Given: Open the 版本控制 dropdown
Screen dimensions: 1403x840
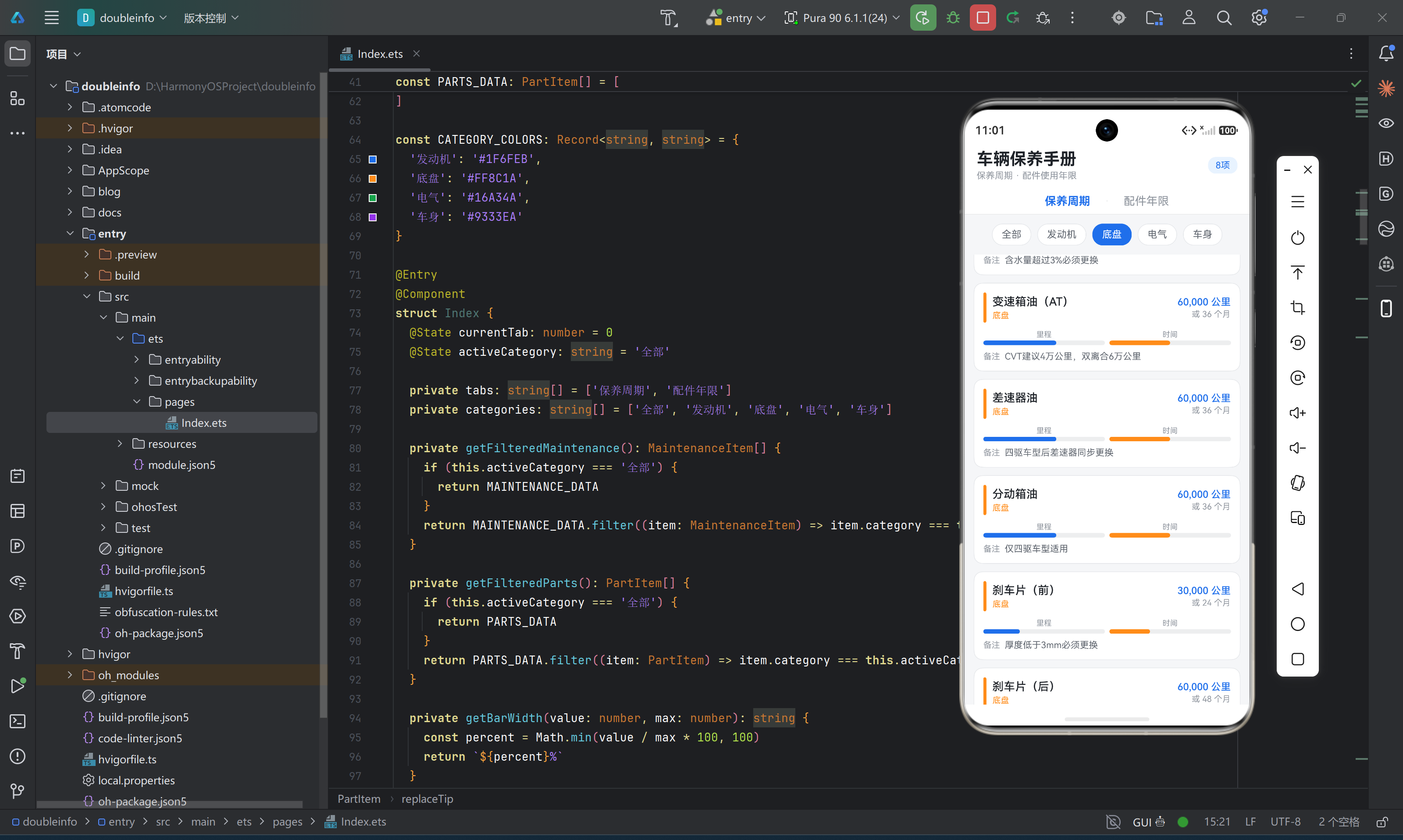Looking at the screenshot, I should click(x=210, y=18).
